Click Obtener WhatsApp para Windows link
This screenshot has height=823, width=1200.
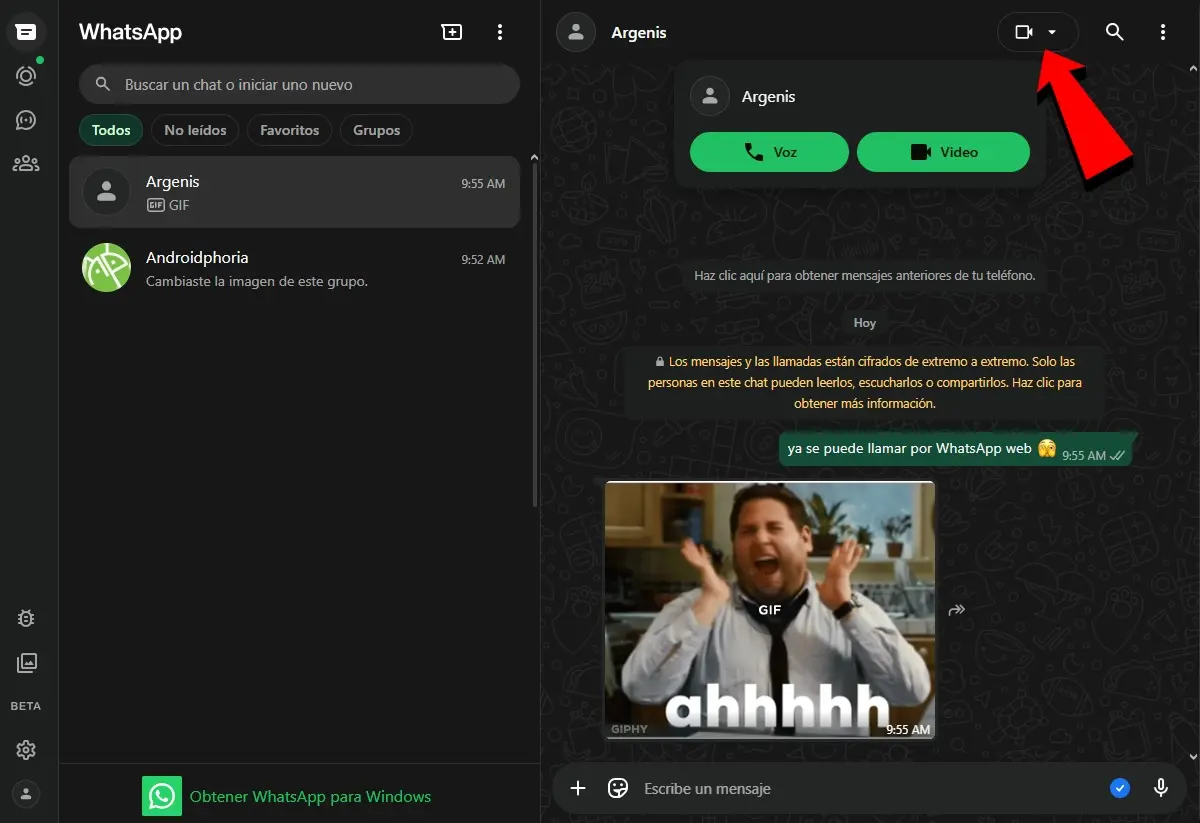point(310,797)
